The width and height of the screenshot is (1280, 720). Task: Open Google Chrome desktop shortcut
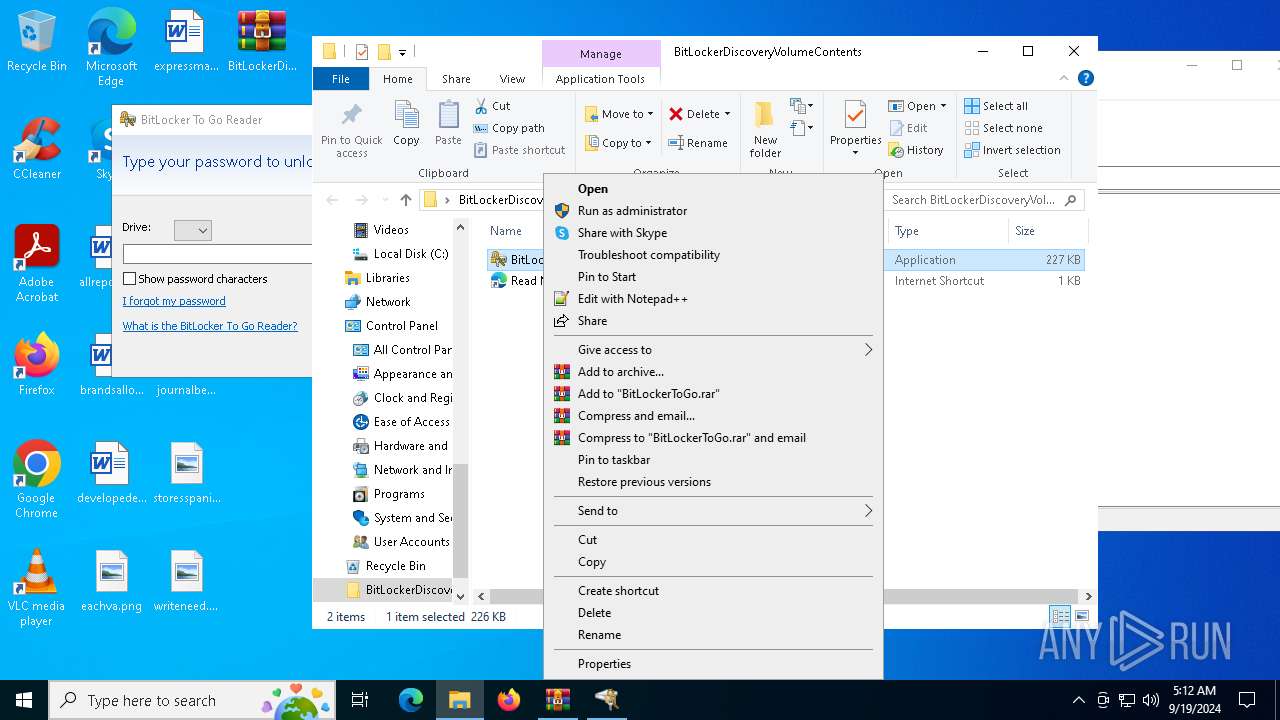(x=37, y=480)
